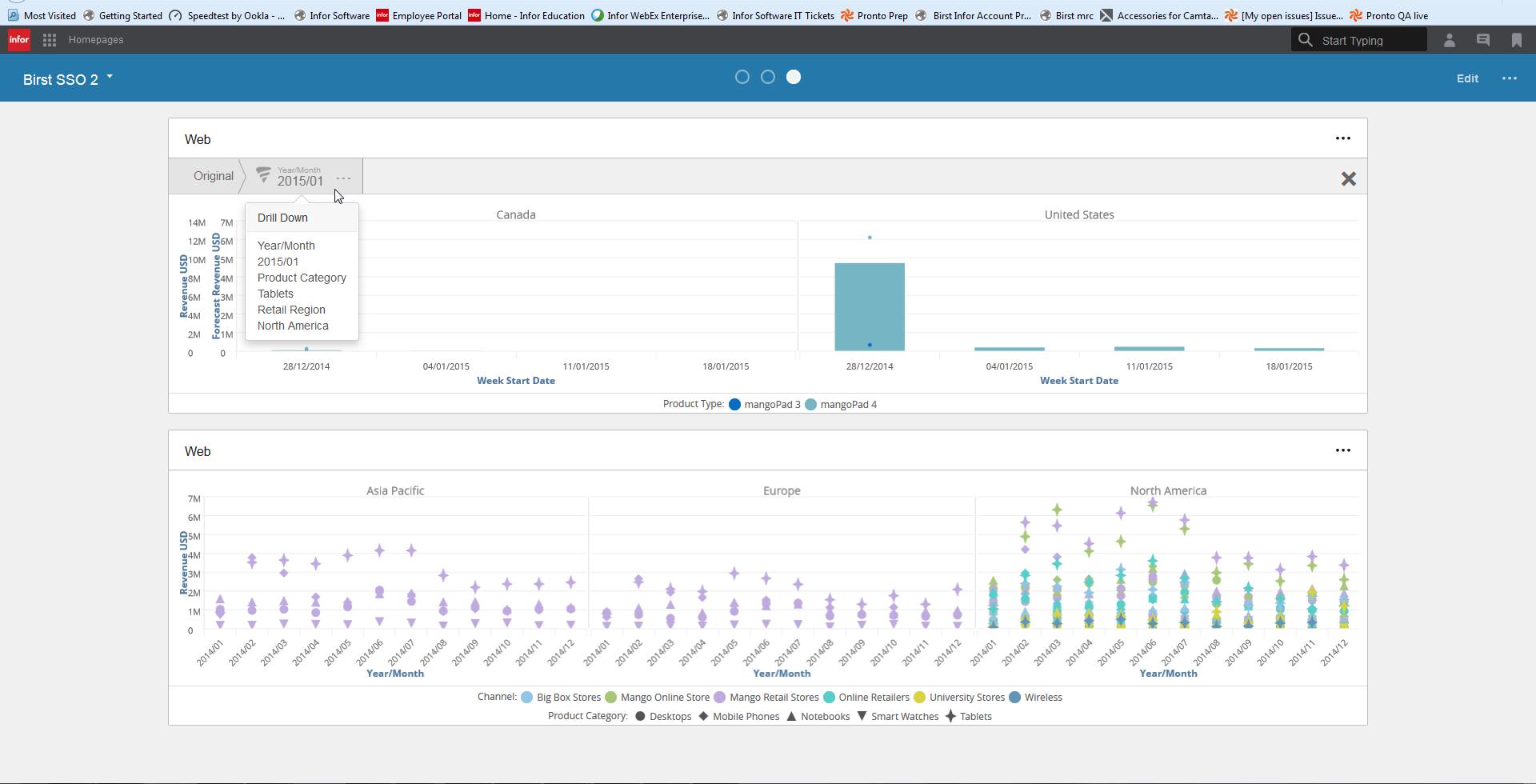Screen dimensions: 1536x784
Task: Open the bottom Web widget options menu
Action: [1342, 450]
